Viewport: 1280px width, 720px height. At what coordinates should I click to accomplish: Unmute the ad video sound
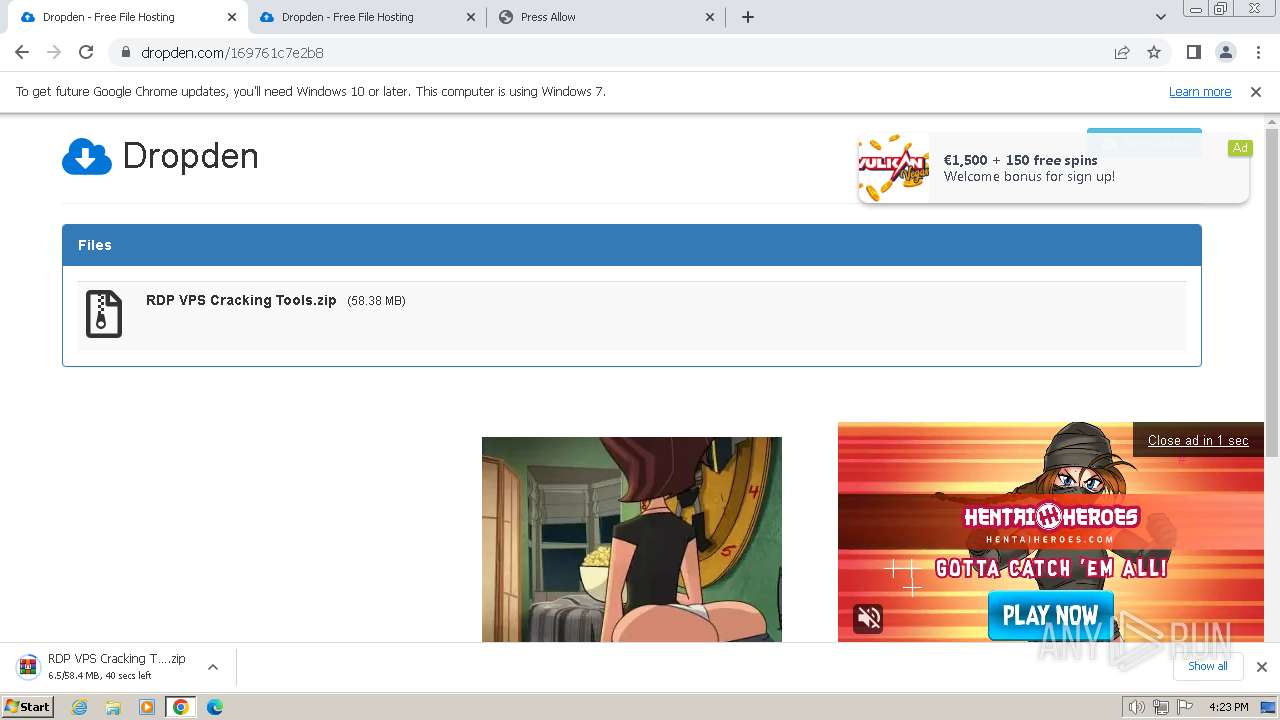pyautogui.click(x=868, y=618)
